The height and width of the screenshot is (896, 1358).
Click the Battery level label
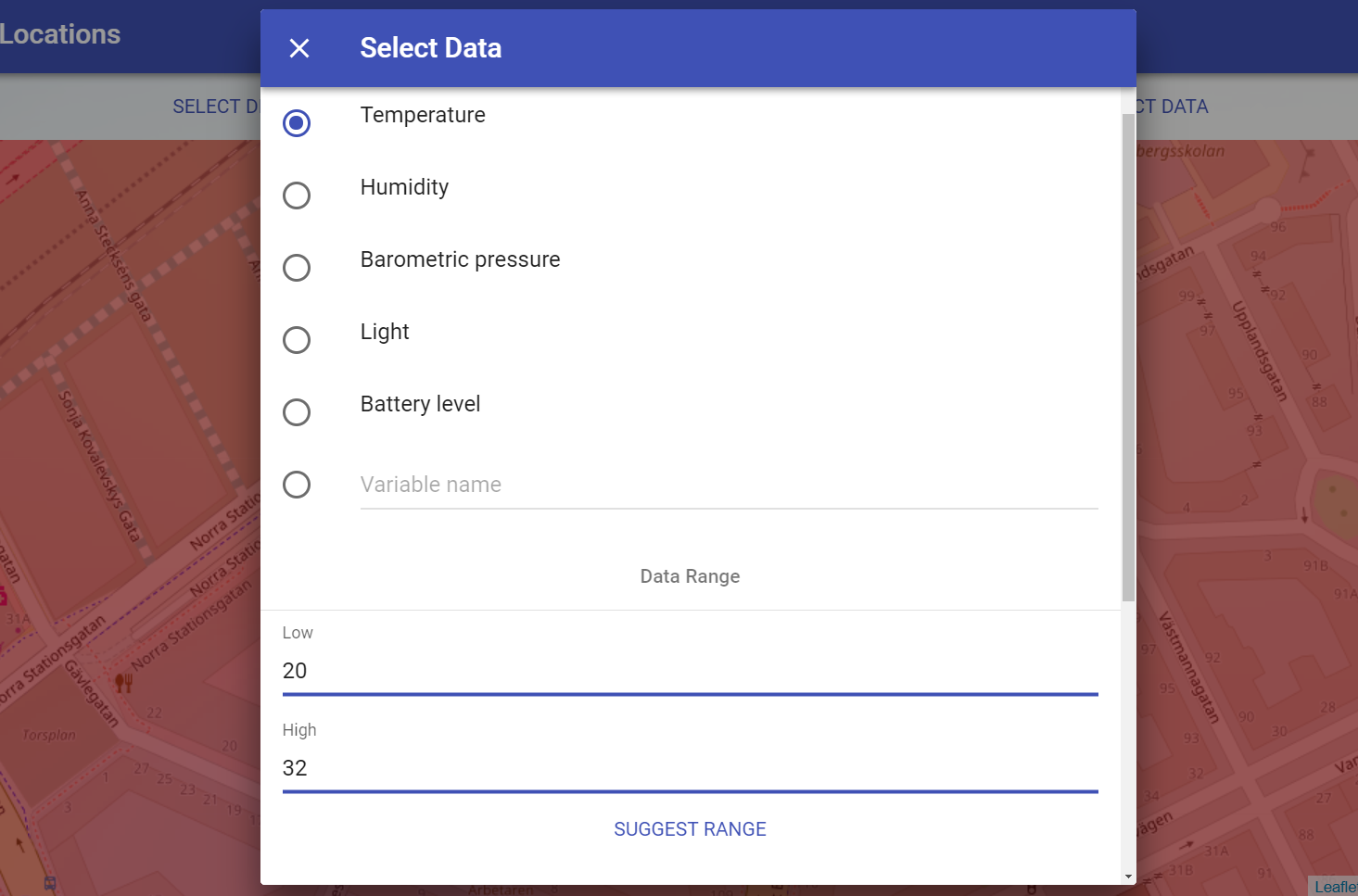click(420, 404)
